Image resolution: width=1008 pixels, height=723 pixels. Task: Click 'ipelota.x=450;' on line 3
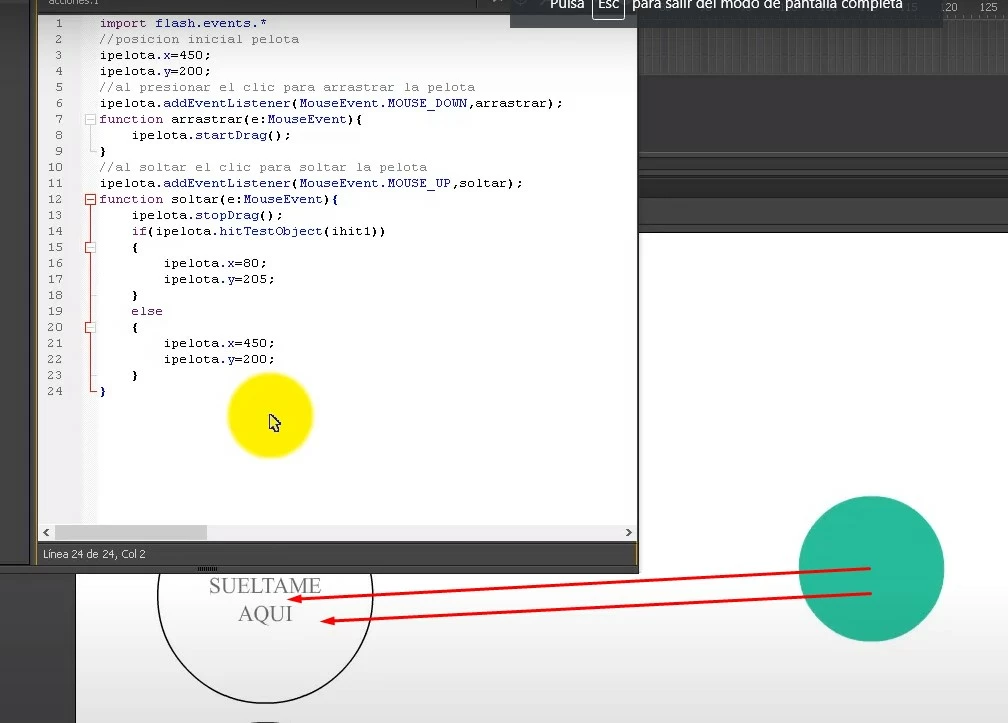pos(155,55)
